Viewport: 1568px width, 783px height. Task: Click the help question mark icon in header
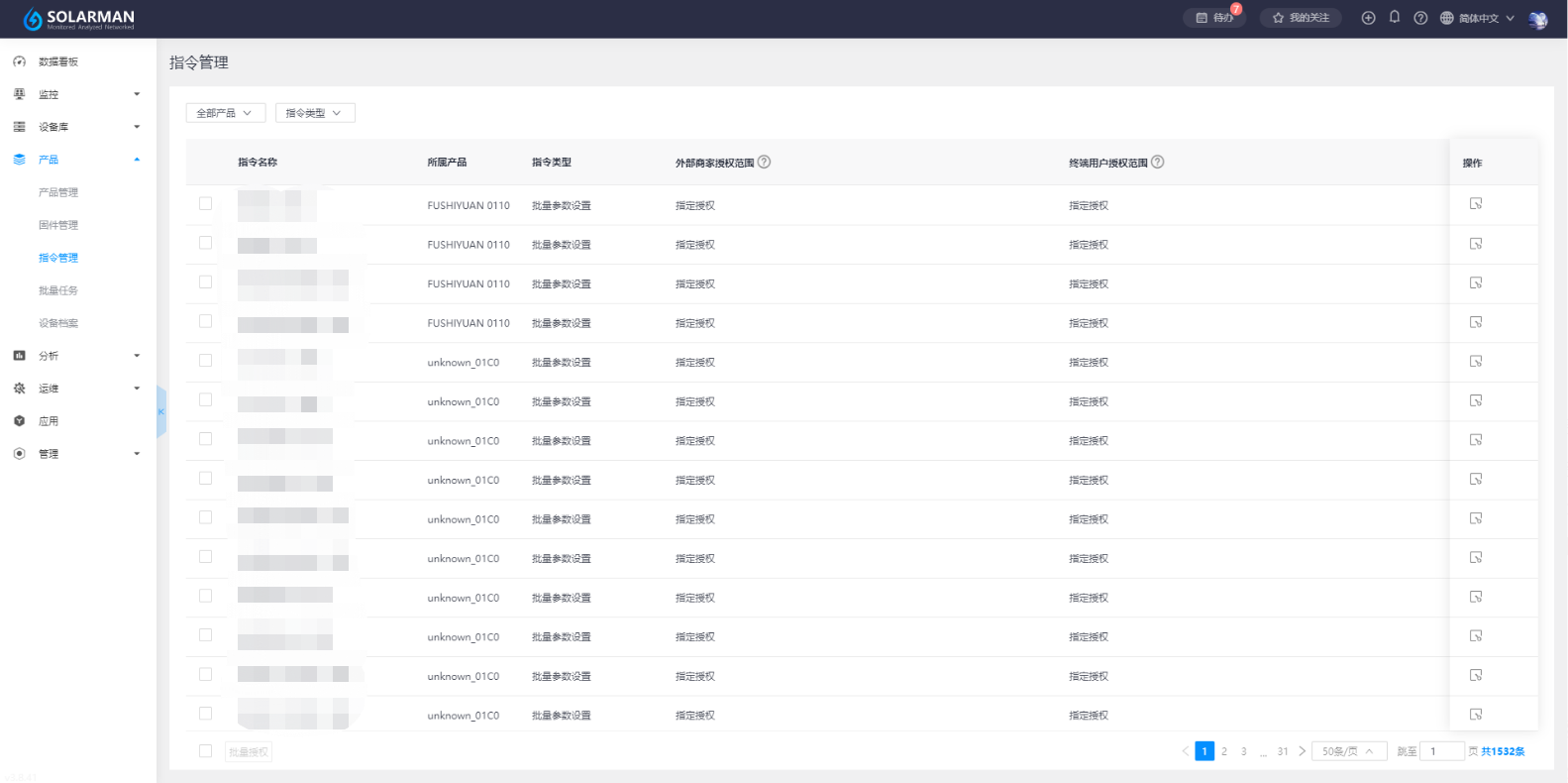(x=1420, y=18)
